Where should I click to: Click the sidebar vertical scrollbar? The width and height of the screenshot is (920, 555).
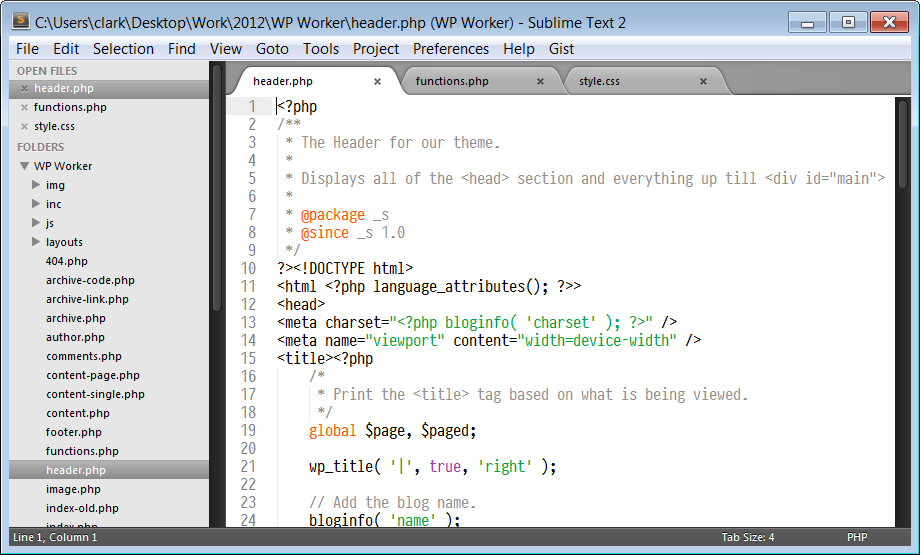217,188
